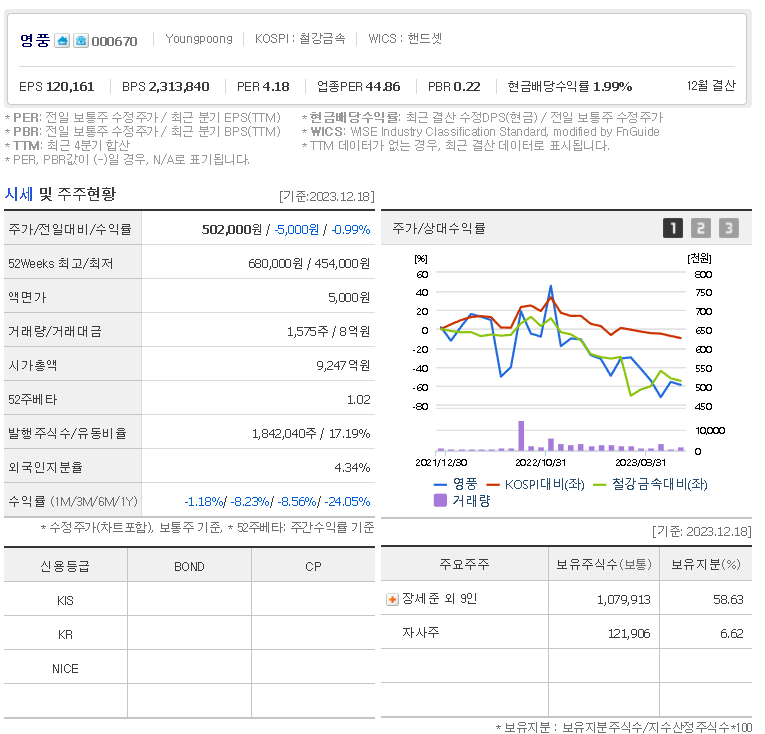This screenshot has width=765, height=734.
Task: Click the 보유주식수(보통) column header
Action: [x=604, y=565]
